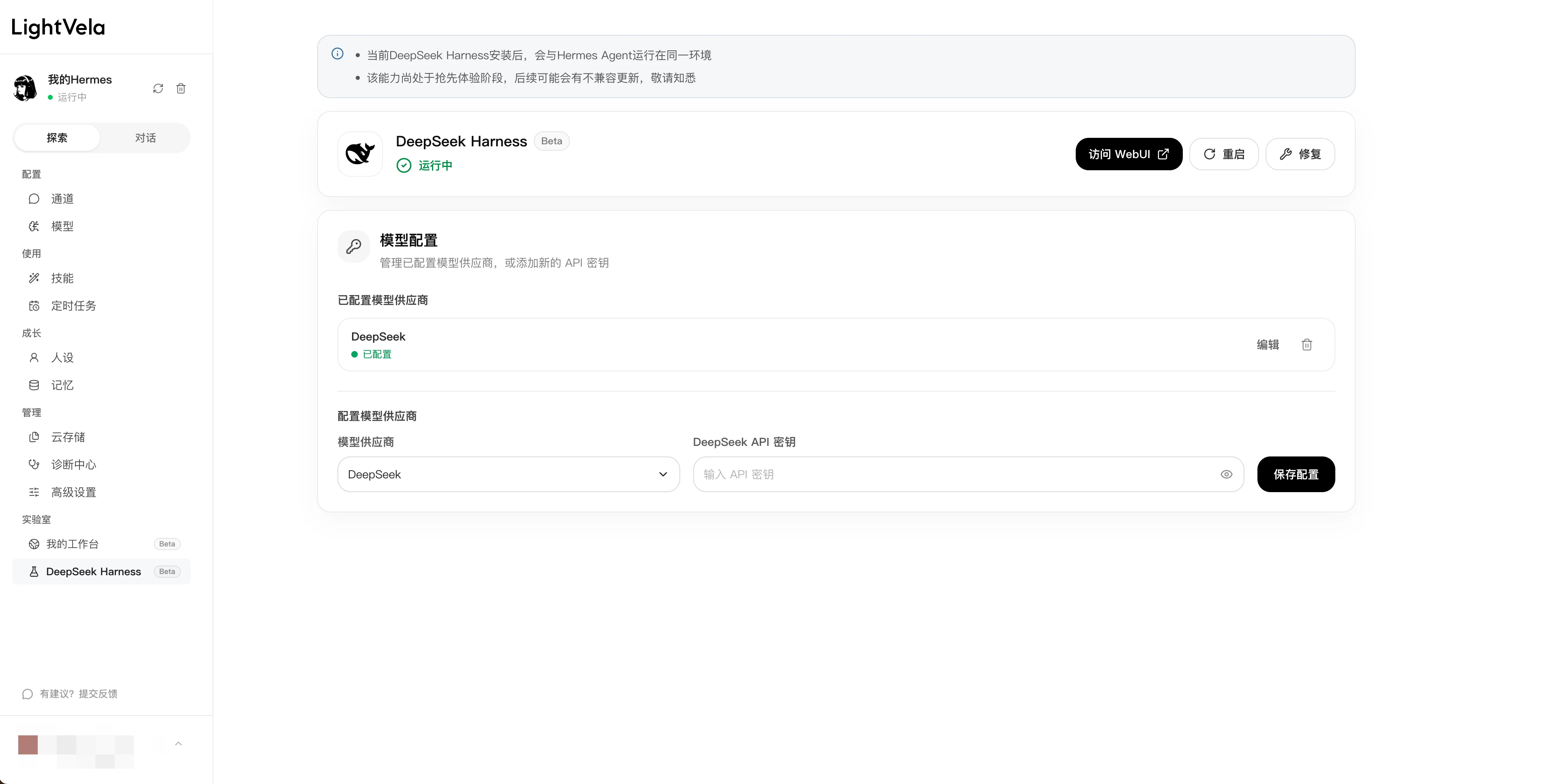Image resolution: width=1543 pixels, height=784 pixels.
Task: Focus the 输入 API 密钥 field
Action: 969,475
